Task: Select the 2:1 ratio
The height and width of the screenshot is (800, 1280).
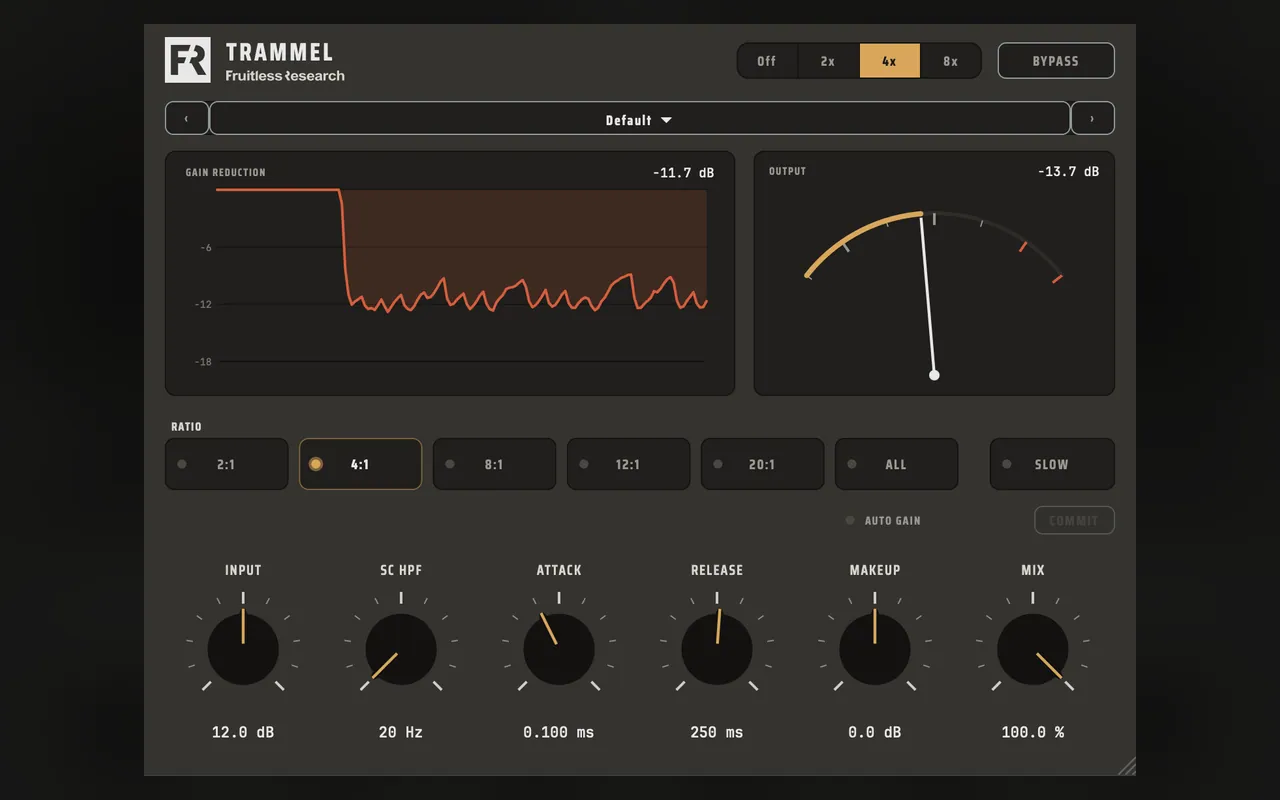Action: tap(226, 464)
